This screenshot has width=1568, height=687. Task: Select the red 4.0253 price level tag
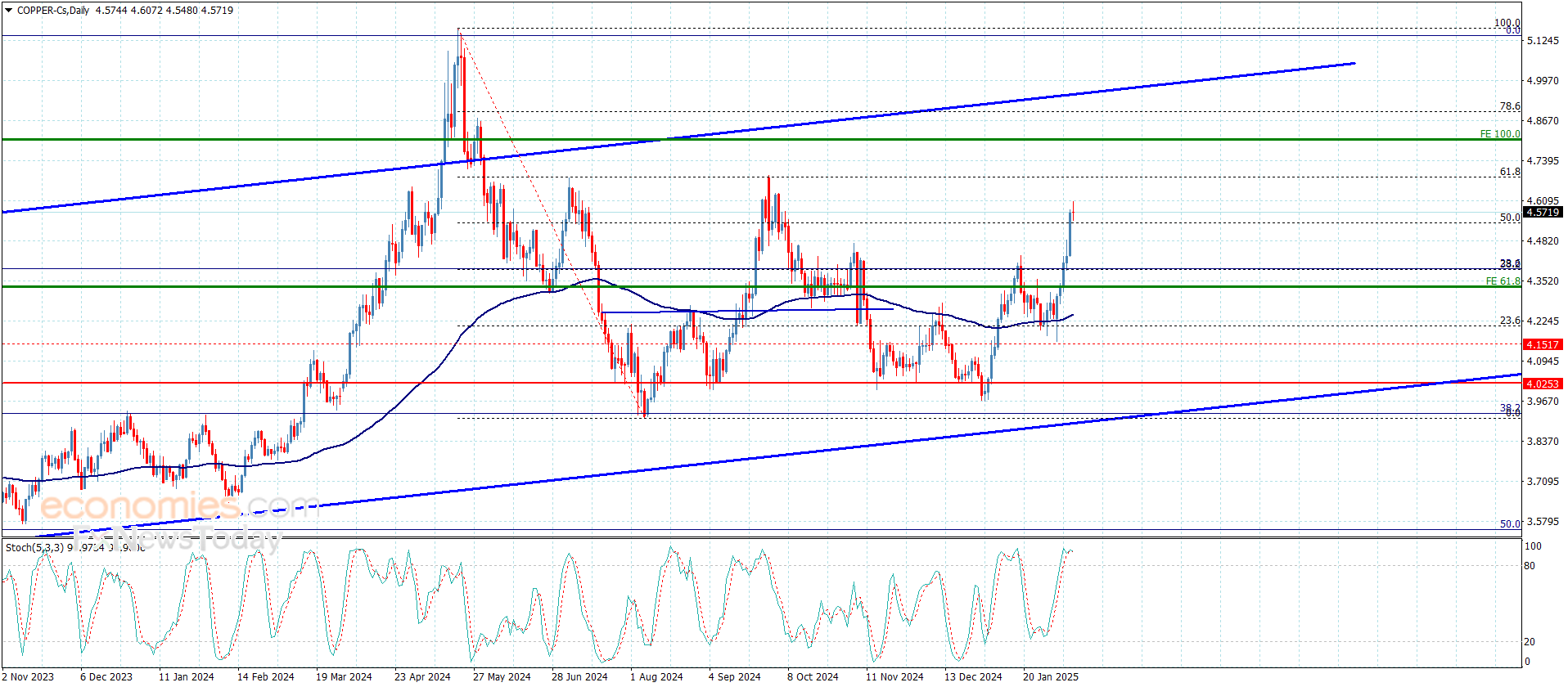(x=1543, y=384)
